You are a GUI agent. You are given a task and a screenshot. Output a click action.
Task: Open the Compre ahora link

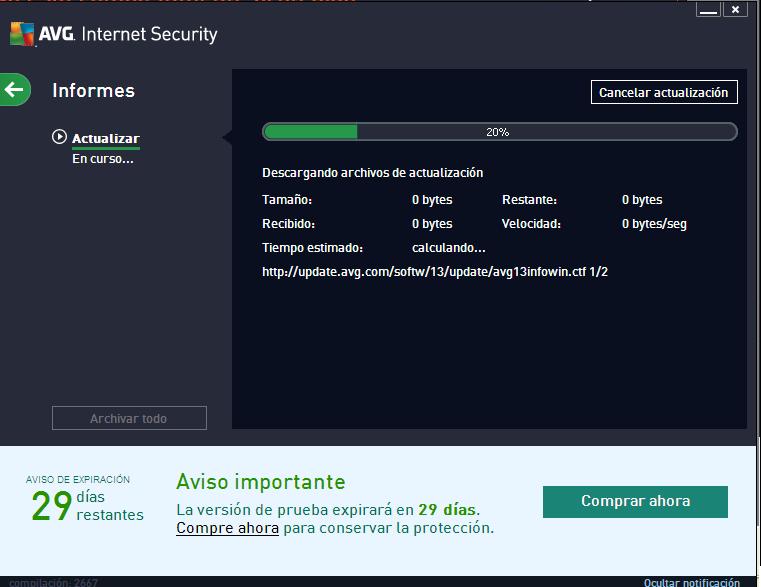pos(227,528)
